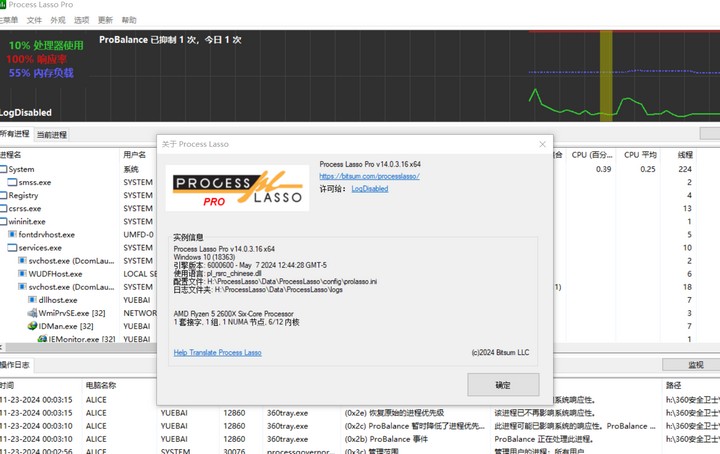Viewport: 720px width, 454px height.
Task: Click the IEMonitor.exe process icon
Action: [x=42, y=339]
